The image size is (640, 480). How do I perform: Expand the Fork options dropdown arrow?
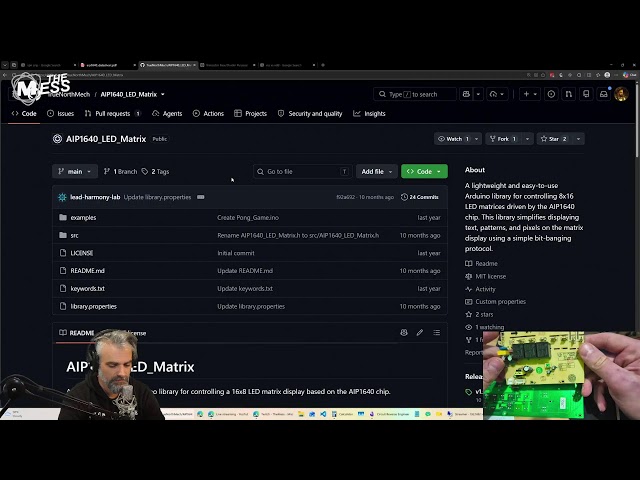point(527,139)
